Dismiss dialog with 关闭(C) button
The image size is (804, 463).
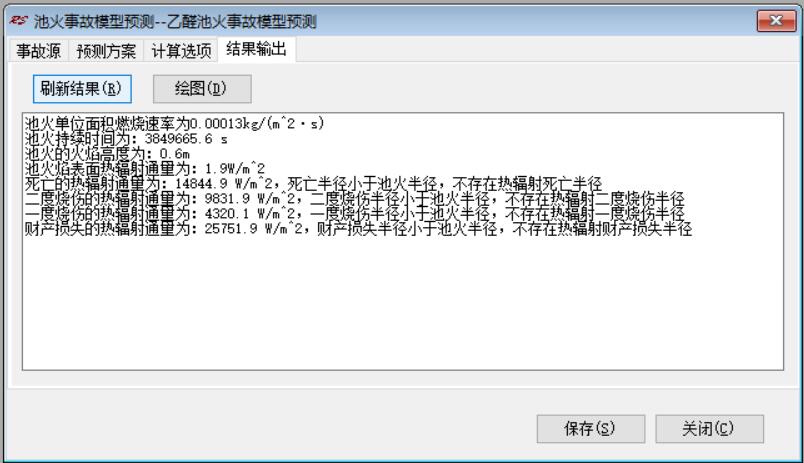(710, 429)
